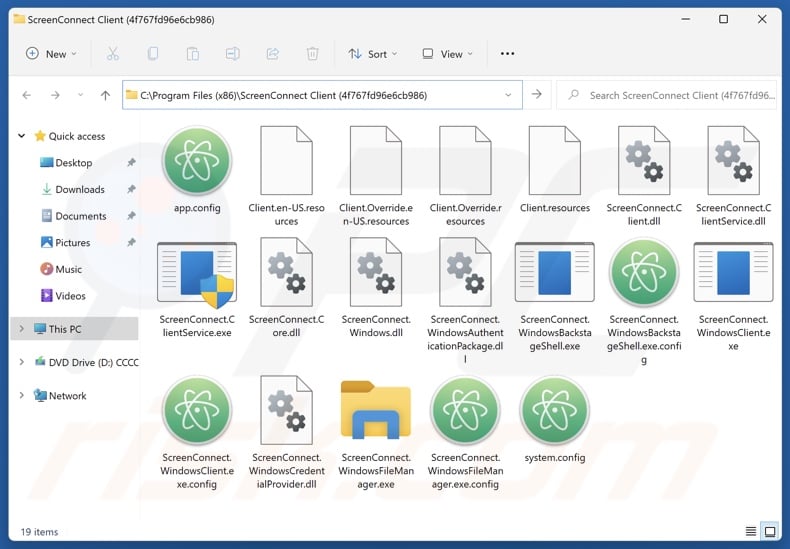The height and width of the screenshot is (549, 790).
Task: Open the See more ellipsis menu
Action: pos(507,54)
